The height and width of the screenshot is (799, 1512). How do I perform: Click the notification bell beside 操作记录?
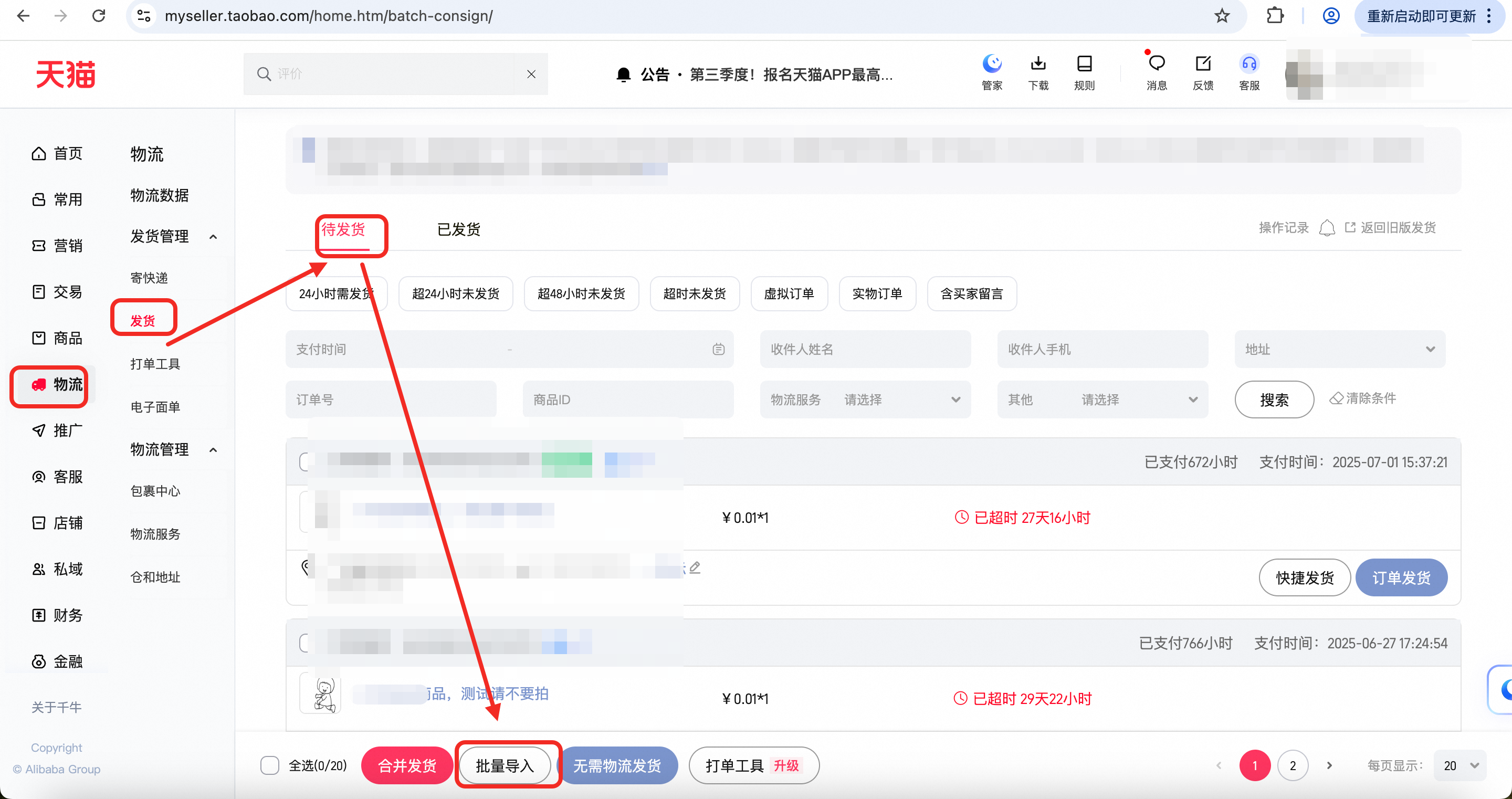(x=1327, y=228)
